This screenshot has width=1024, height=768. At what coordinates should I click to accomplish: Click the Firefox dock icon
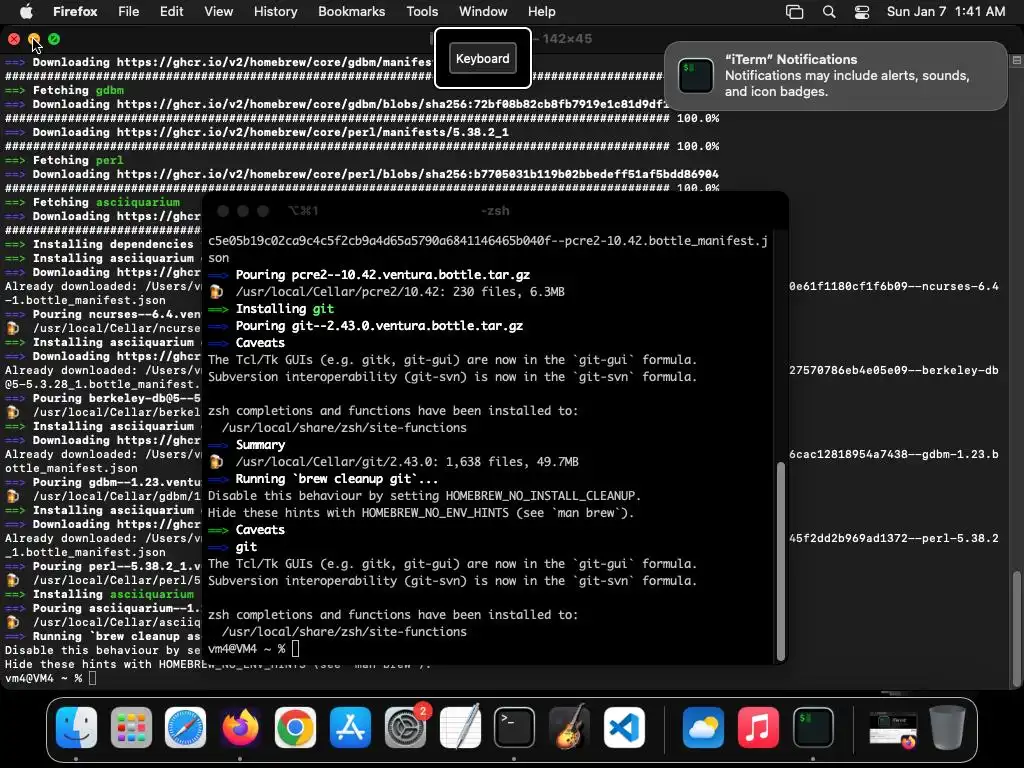pos(240,727)
